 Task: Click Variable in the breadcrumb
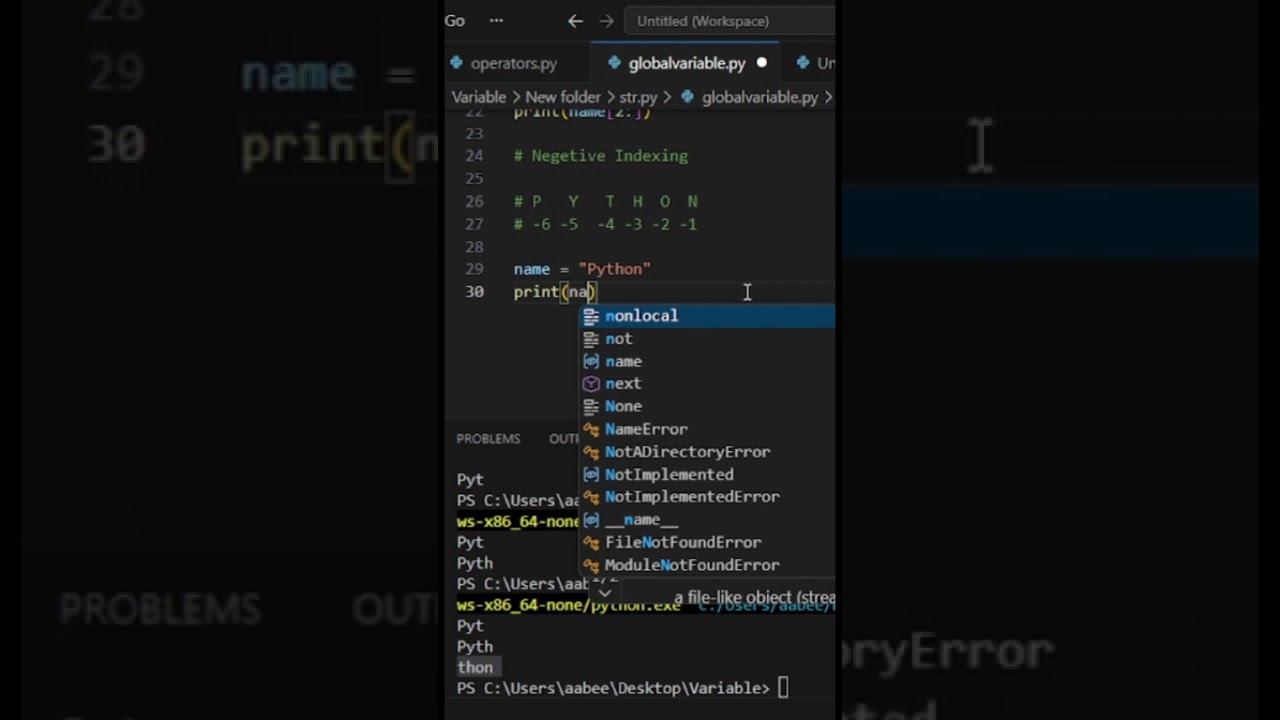pos(478,97)
